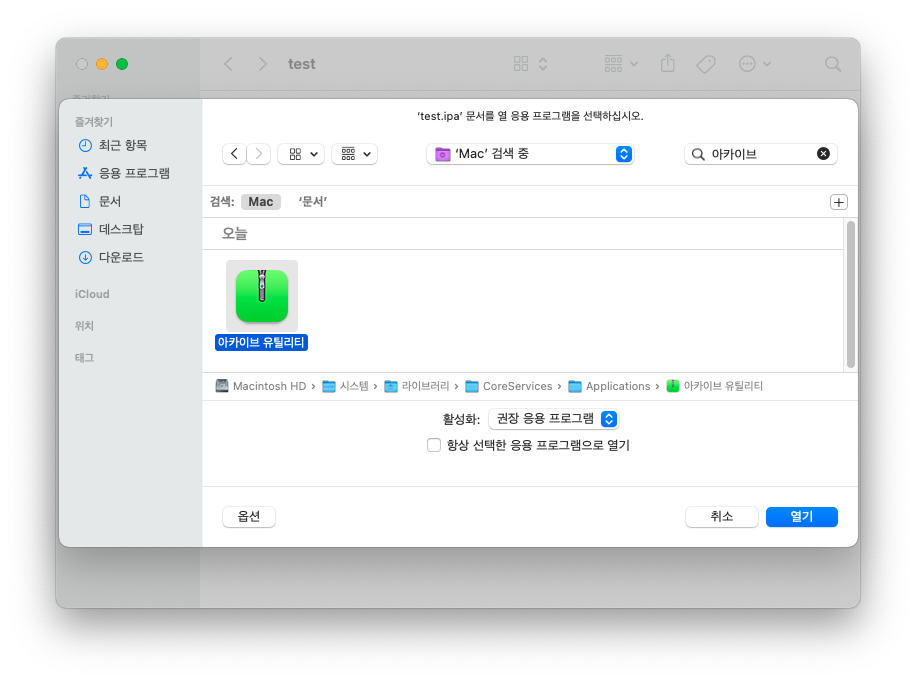Select Macintosh HD in the path bar
This screenshot has width=916, height=682.
(x=261, y=386)
